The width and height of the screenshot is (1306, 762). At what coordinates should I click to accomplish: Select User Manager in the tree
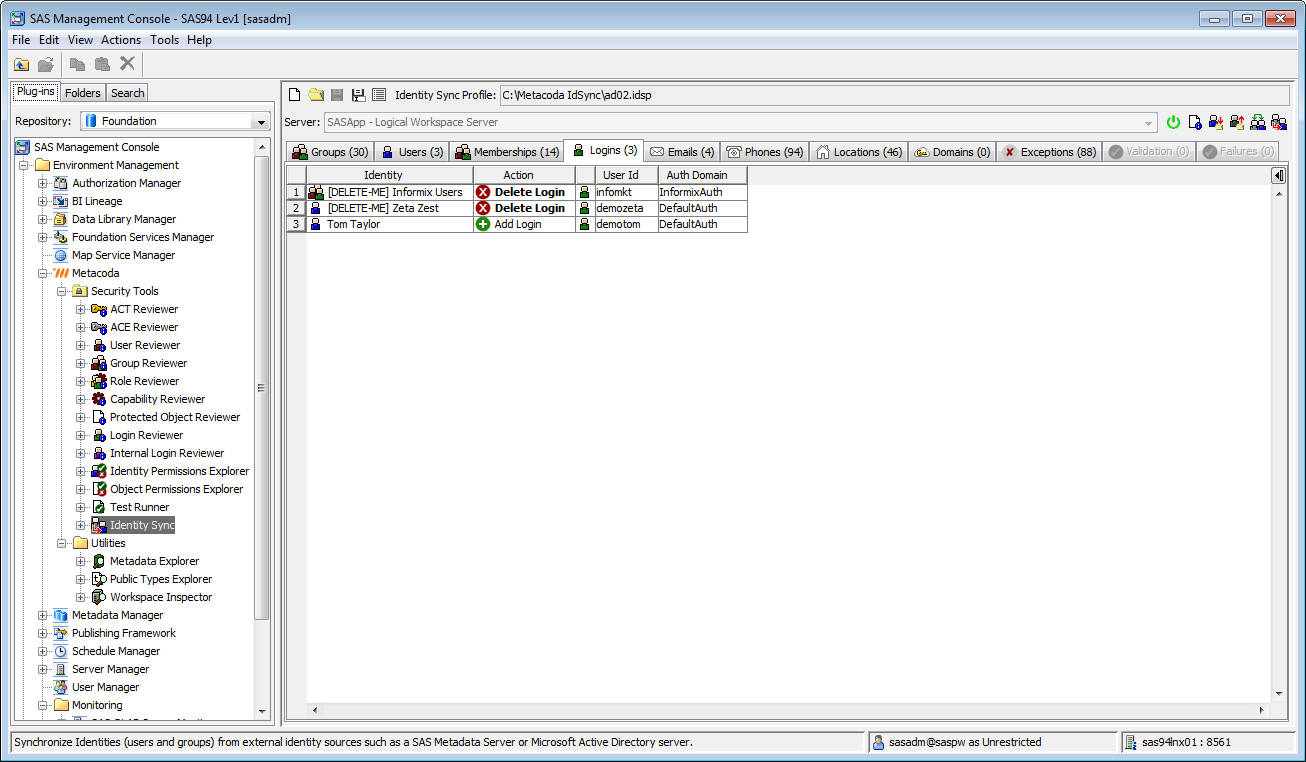point(105,687)
